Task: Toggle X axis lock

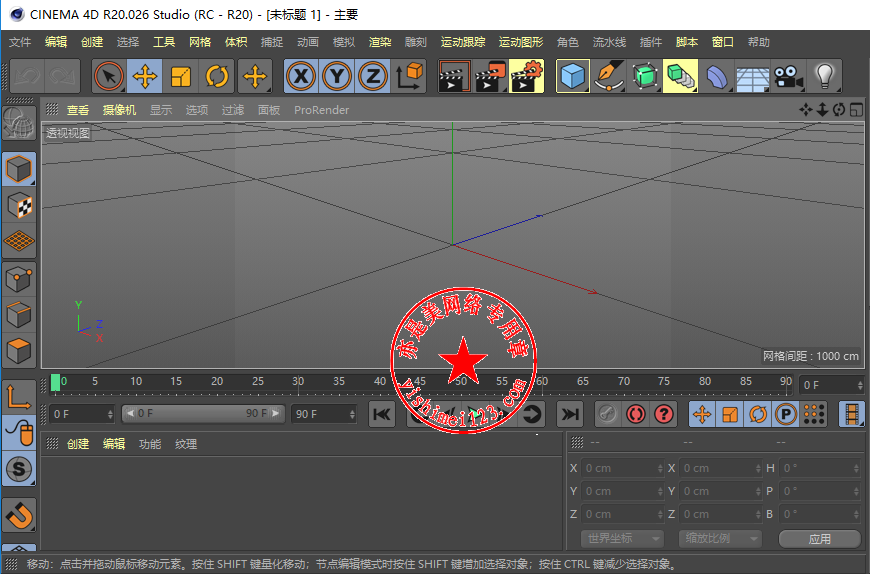Action: (301, 76)
